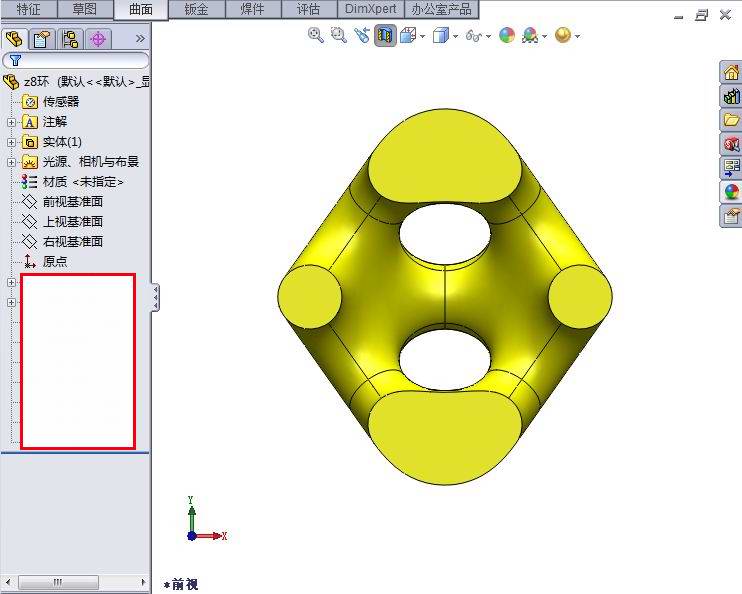Click the 原点 origin arrow icon
This screenshot has height=594, width=742.
pos(29,261)
